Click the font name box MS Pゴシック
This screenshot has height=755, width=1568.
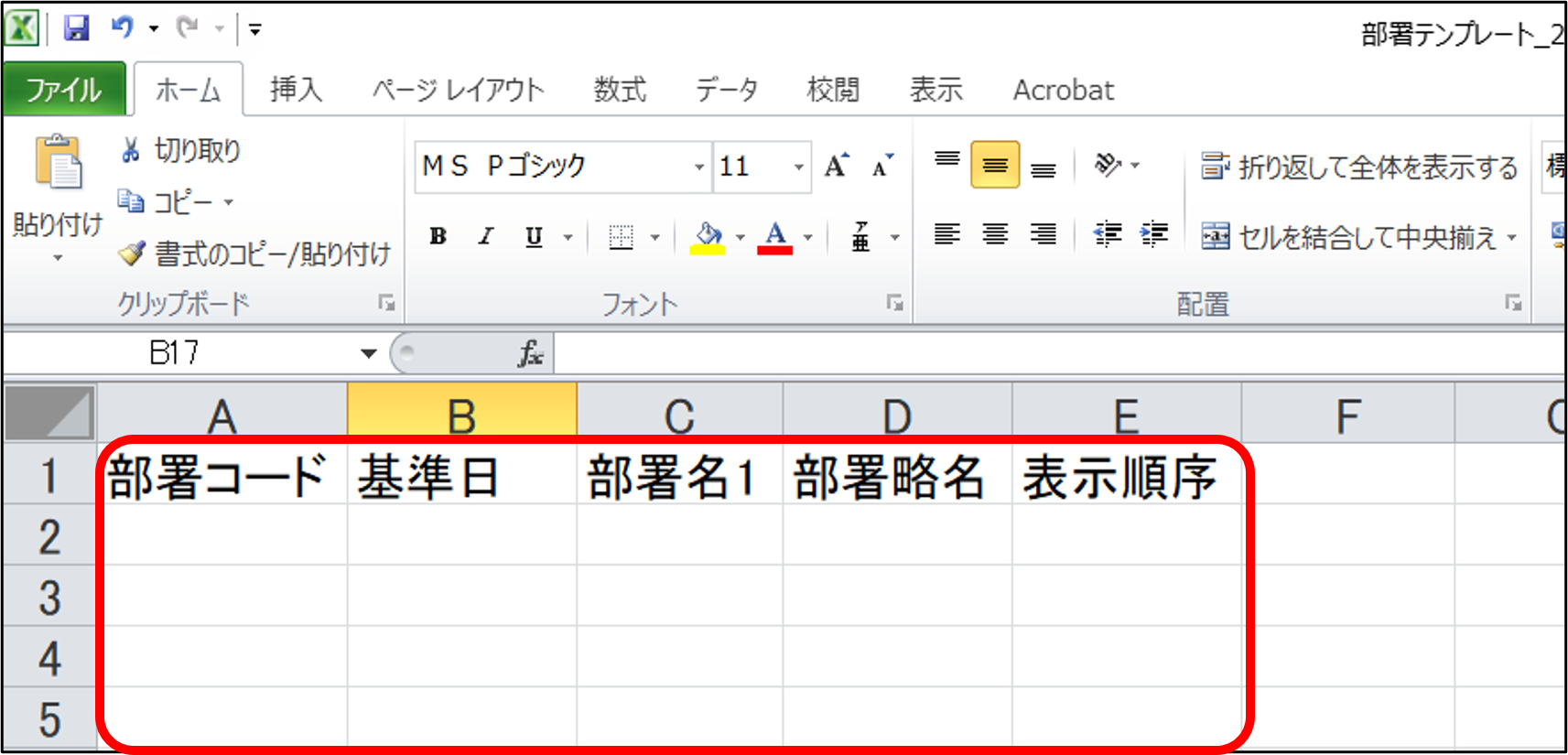click(553, 167)
